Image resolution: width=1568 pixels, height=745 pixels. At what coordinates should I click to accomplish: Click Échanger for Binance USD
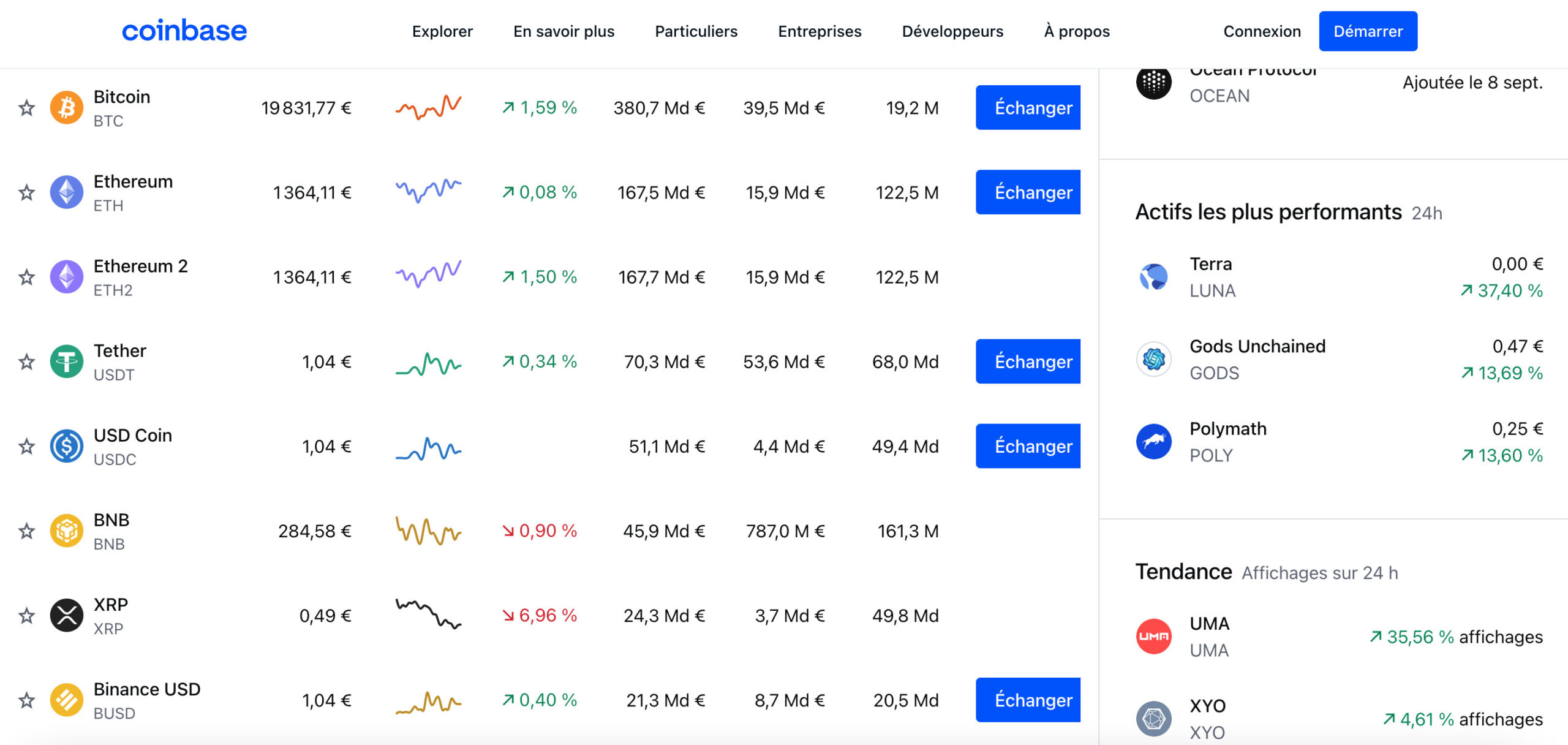coord(1028,700)
